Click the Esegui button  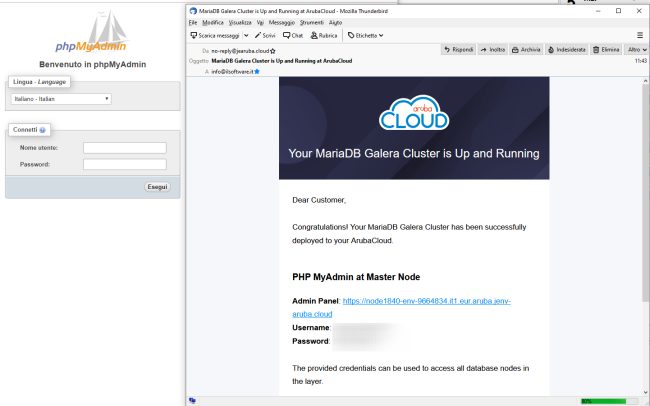point(158,187)
